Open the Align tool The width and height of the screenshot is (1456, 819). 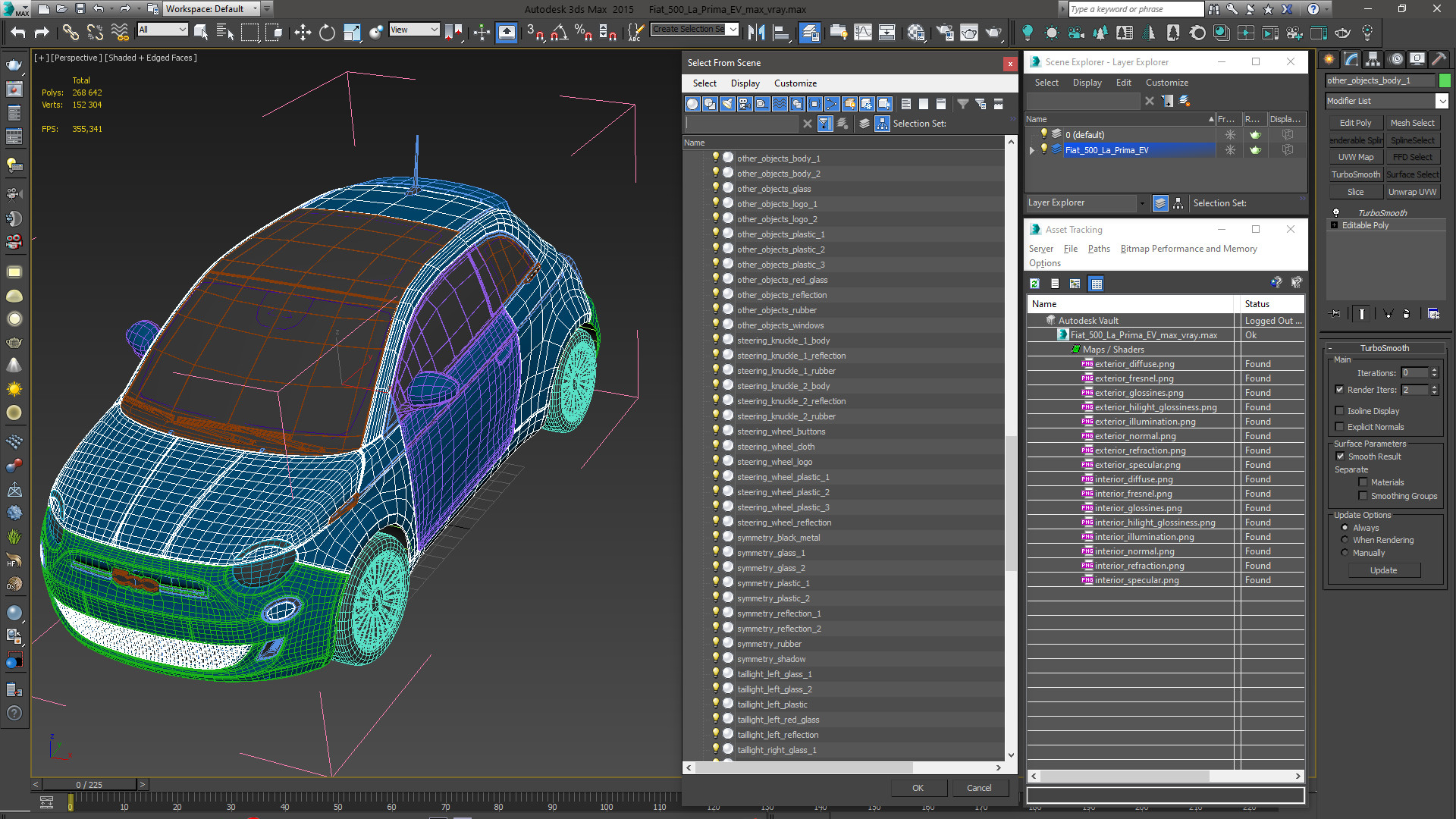781,32
